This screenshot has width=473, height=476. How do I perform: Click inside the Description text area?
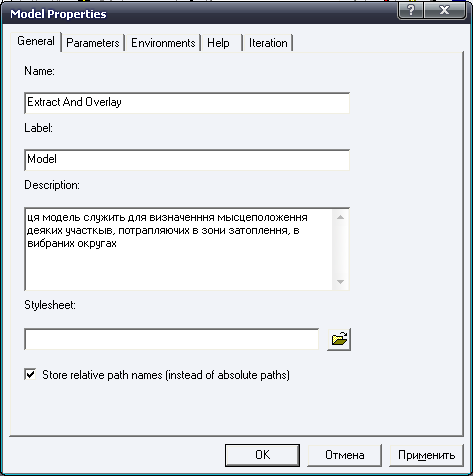(179, 249)
